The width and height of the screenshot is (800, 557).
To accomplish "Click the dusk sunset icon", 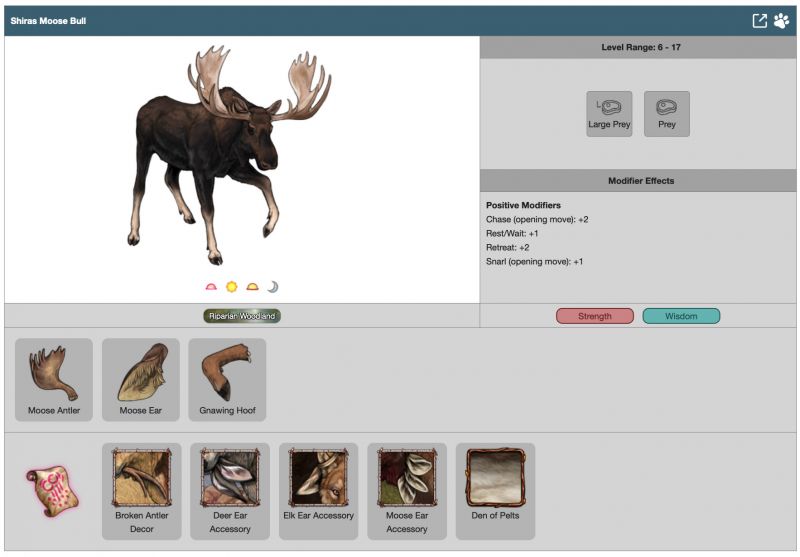I will tap(252, 287).
